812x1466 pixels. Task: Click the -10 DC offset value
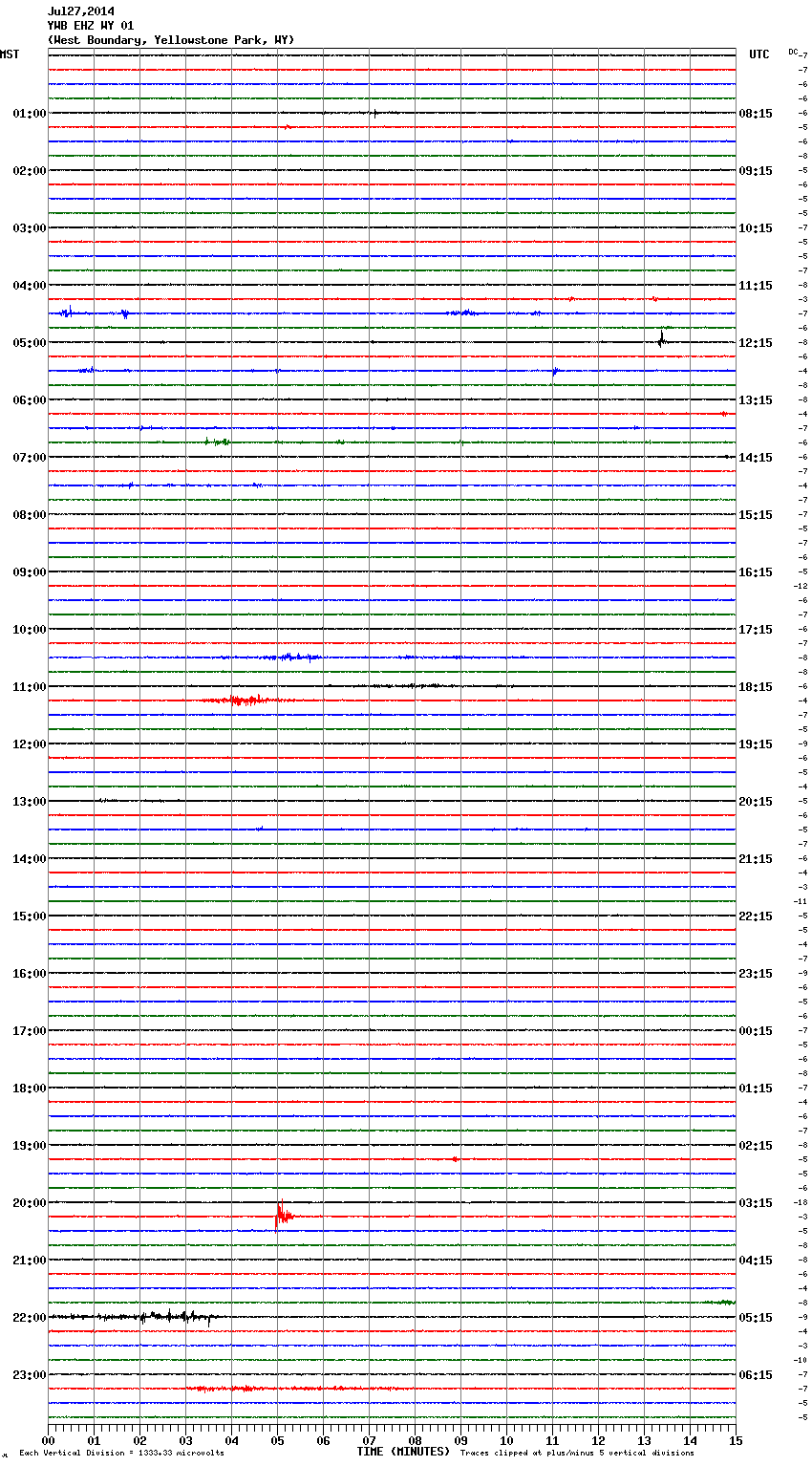click(x=801, y=1360)
